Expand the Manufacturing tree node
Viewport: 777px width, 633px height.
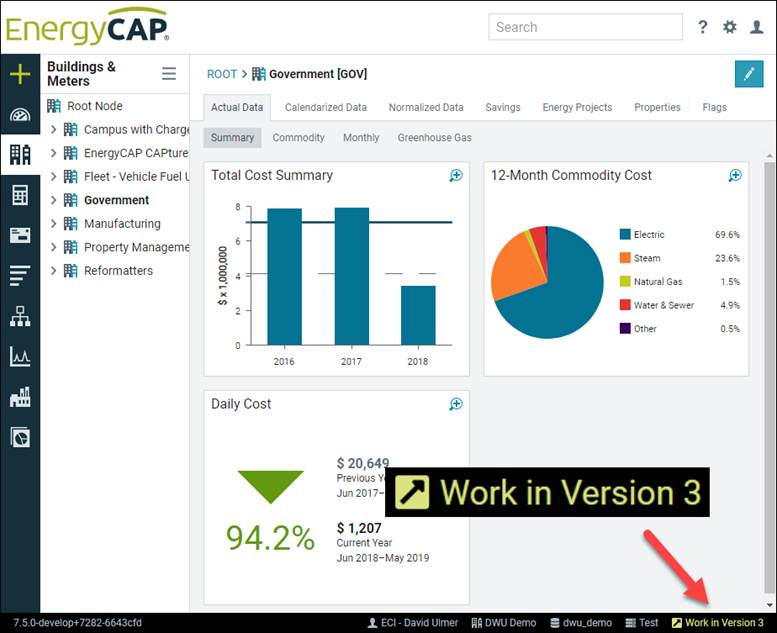pos(54,224)
